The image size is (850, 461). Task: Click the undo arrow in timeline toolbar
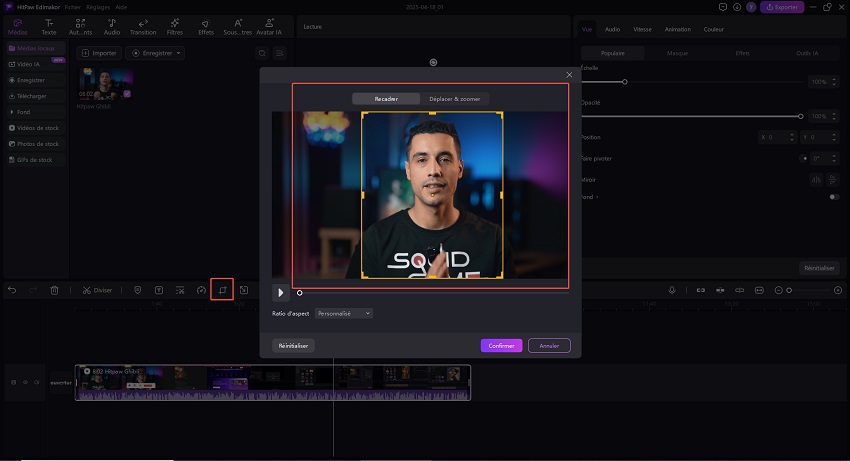tap(12, 290)
